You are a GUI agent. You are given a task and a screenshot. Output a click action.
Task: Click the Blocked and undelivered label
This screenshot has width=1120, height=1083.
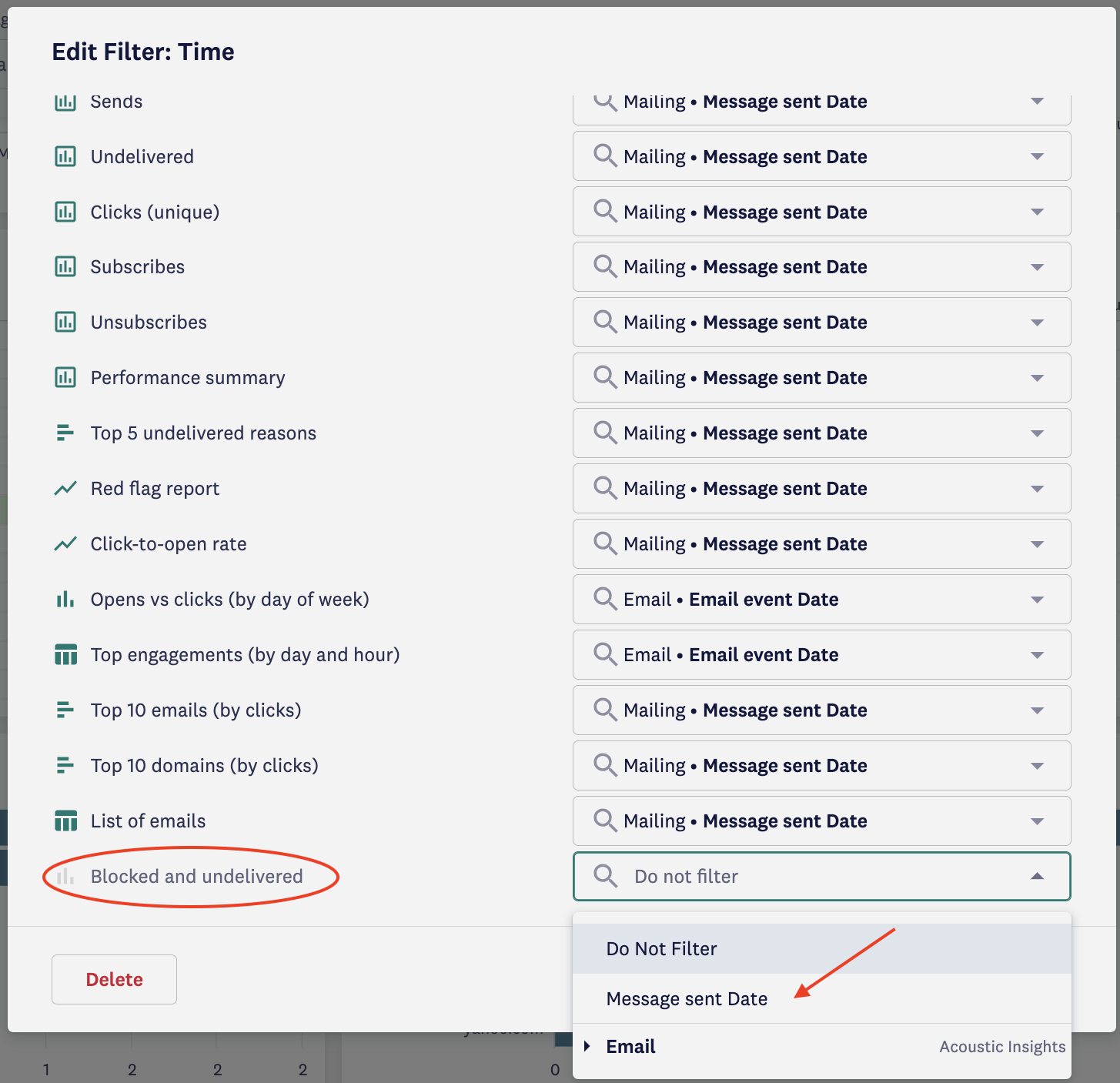pyautogui.click(x=197, y=877)
